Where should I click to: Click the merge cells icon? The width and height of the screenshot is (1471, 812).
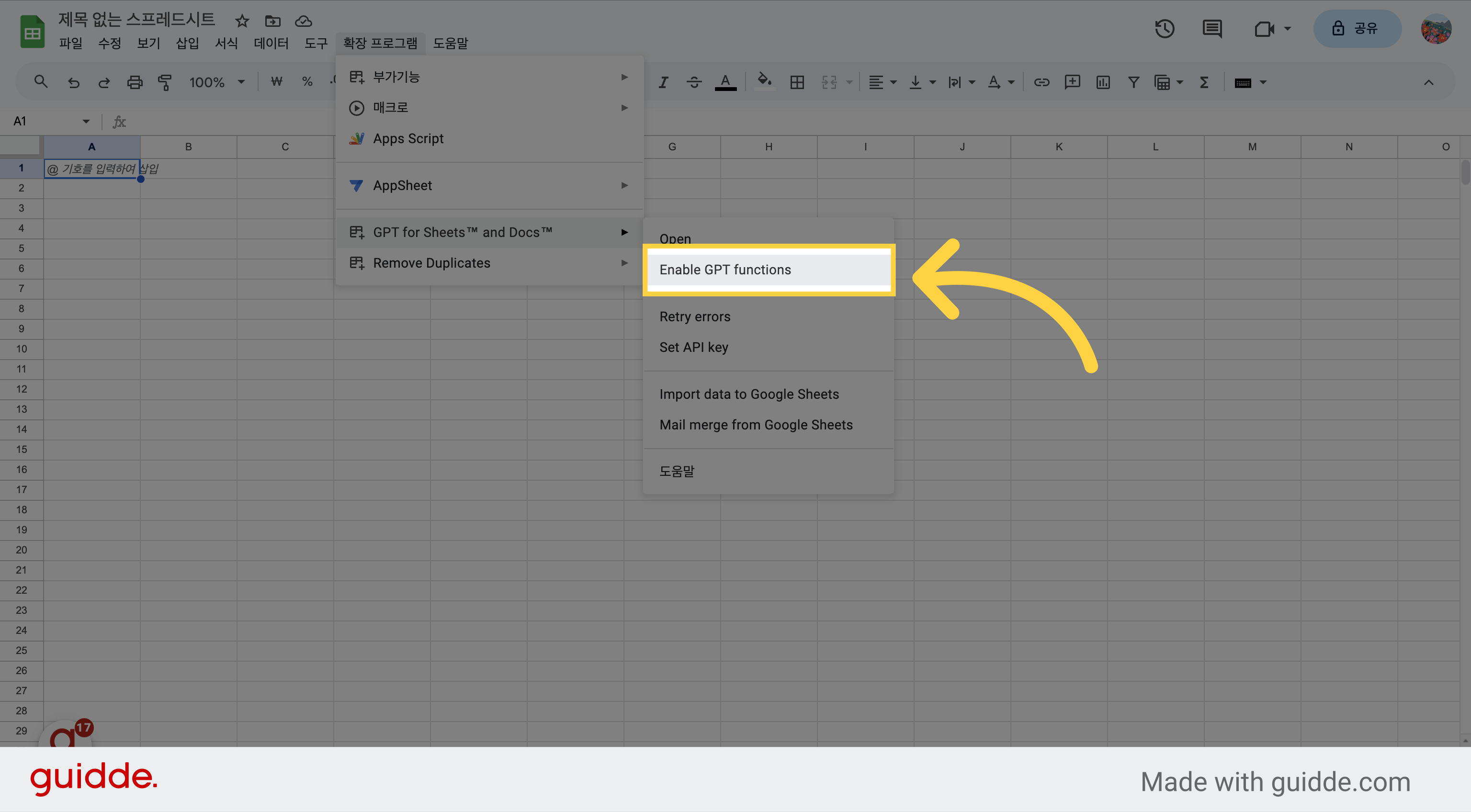[829, 82]
